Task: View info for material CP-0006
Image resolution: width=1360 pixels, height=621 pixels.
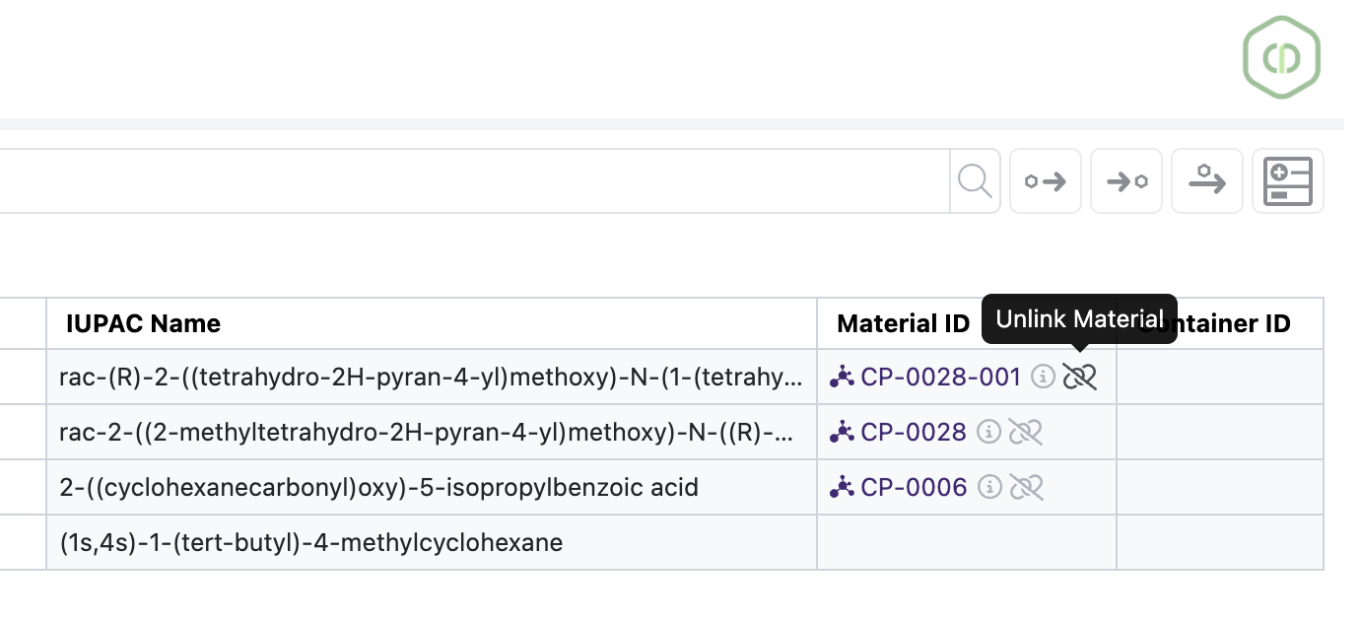Action: click(989, 487)
